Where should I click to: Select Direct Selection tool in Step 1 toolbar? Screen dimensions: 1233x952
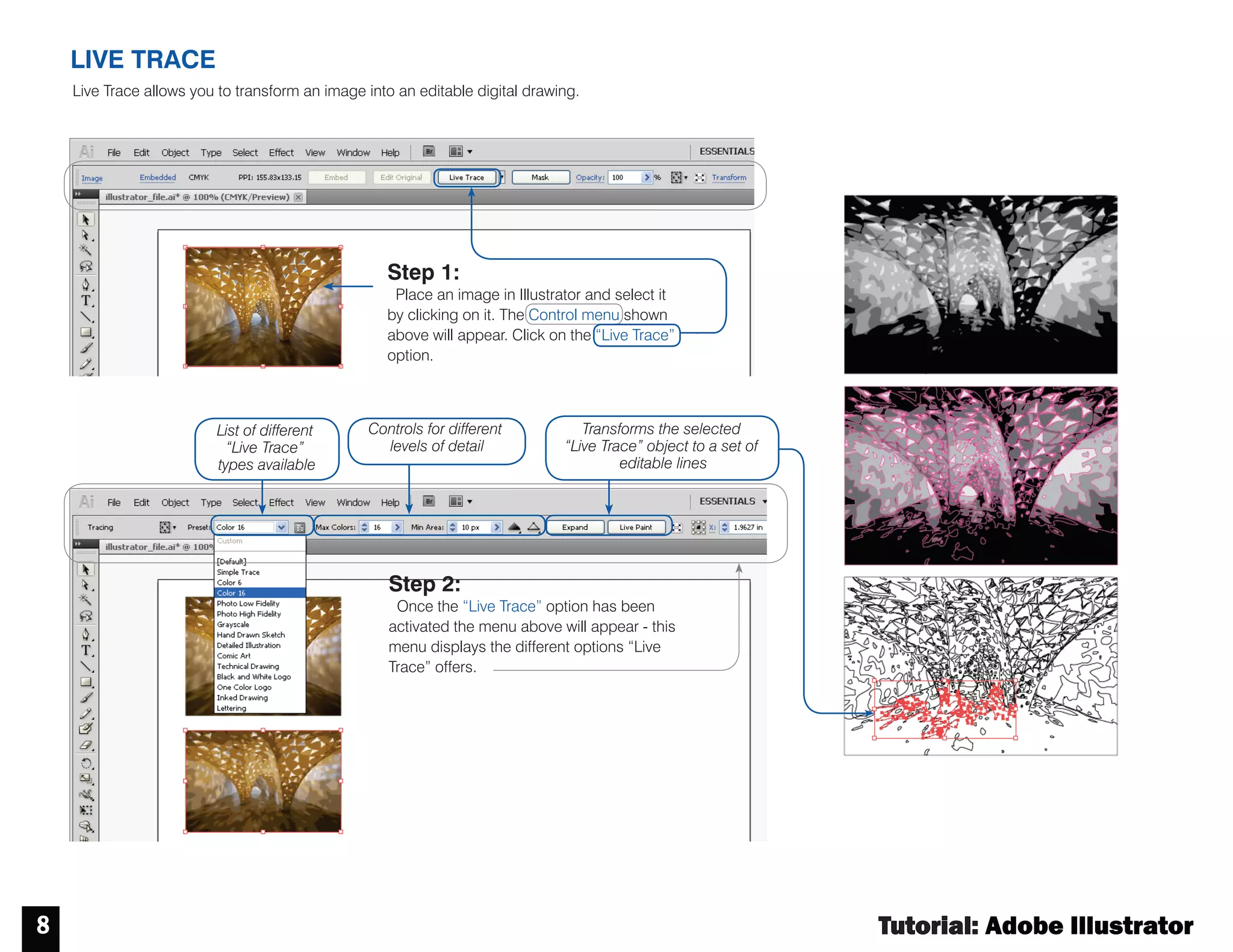pyautogui.click(x=86, y=235)
